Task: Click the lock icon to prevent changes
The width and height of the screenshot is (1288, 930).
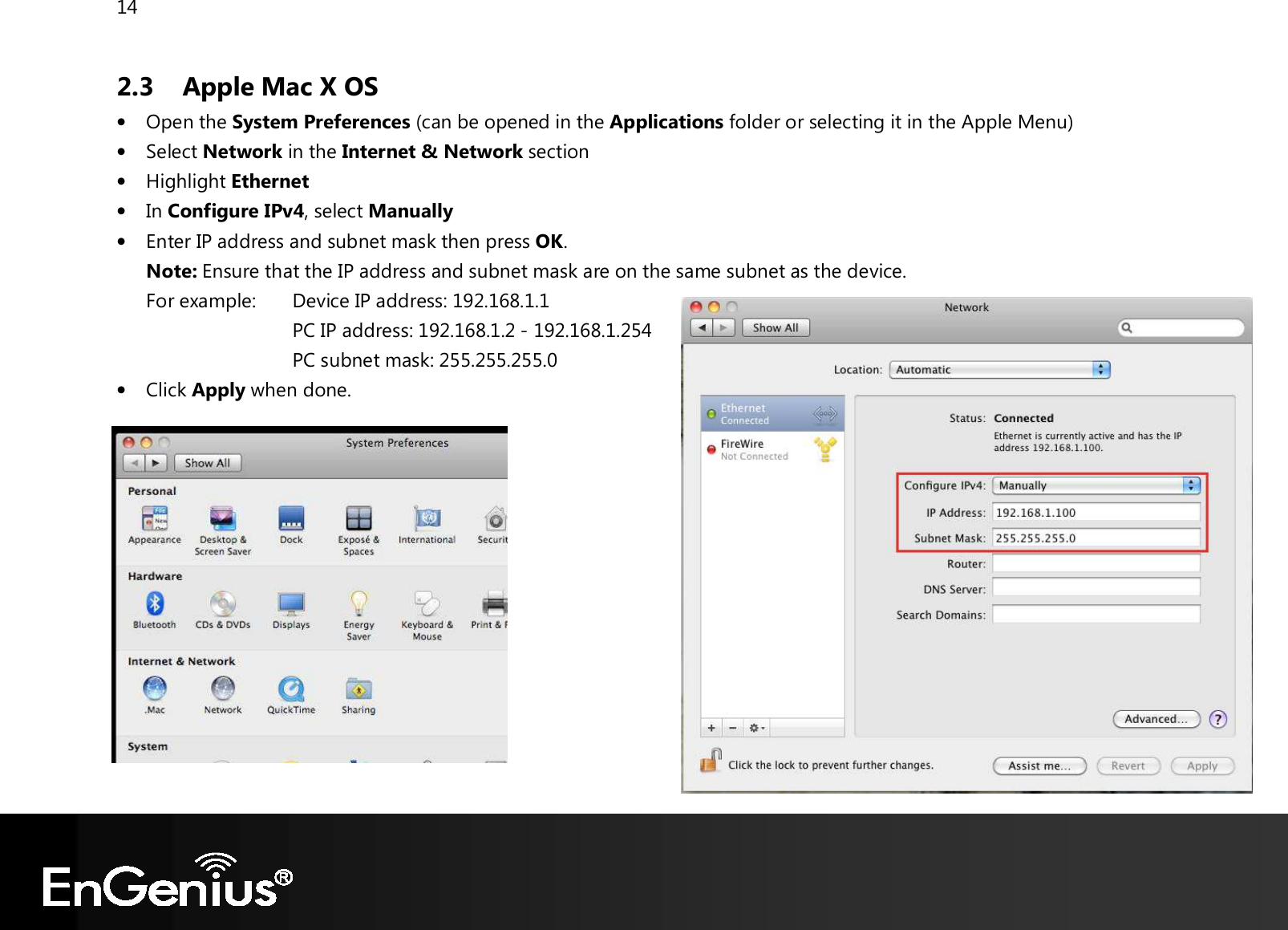Action: point(711,761)
